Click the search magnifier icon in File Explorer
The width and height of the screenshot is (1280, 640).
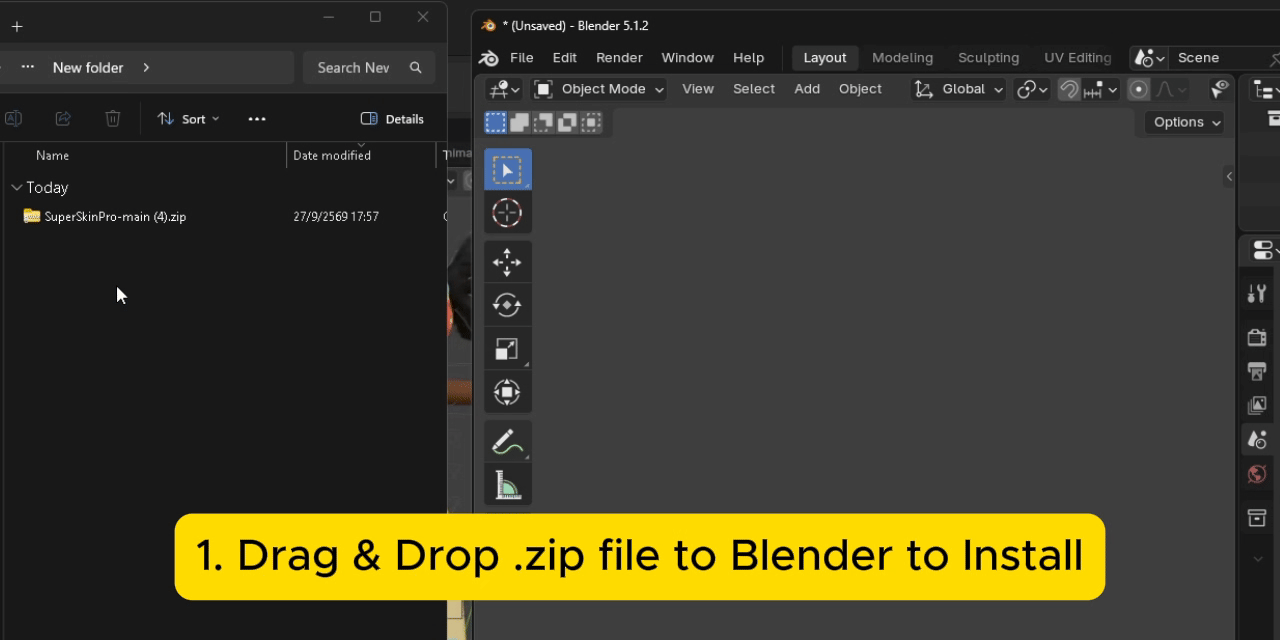pyautogui.click(x=416, y=68)
